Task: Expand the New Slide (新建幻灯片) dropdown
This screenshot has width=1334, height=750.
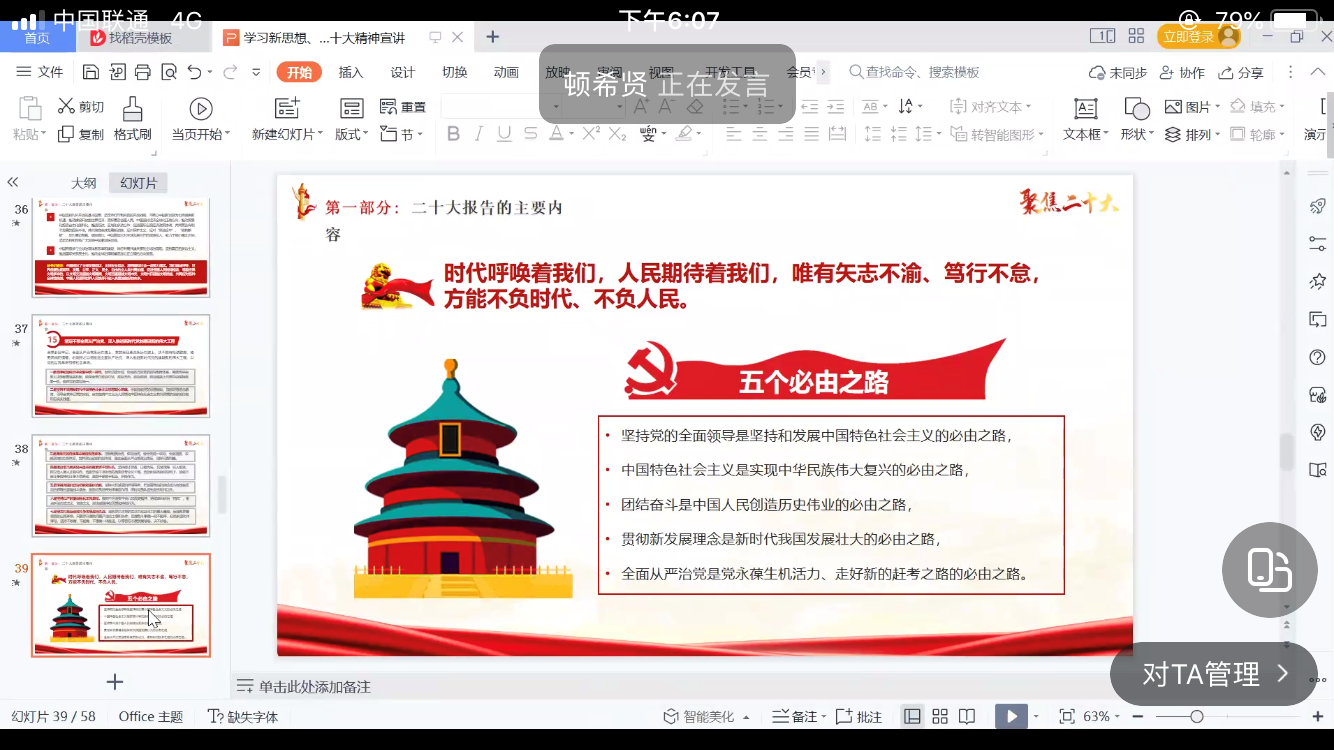Action: 288,134
